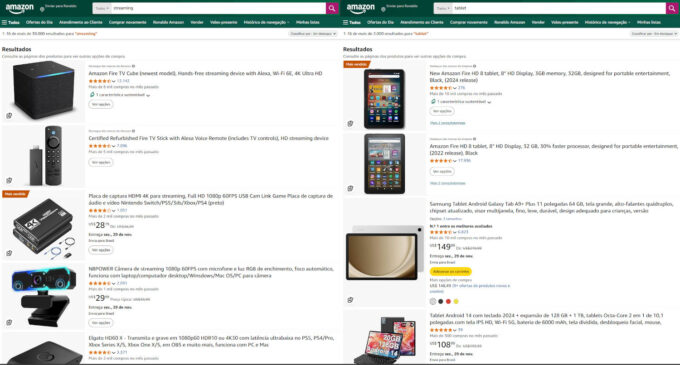This screenshot has height=365, width=680.
Task: Select the red color swatch for Samsung tablet
Action: (448, 301)
